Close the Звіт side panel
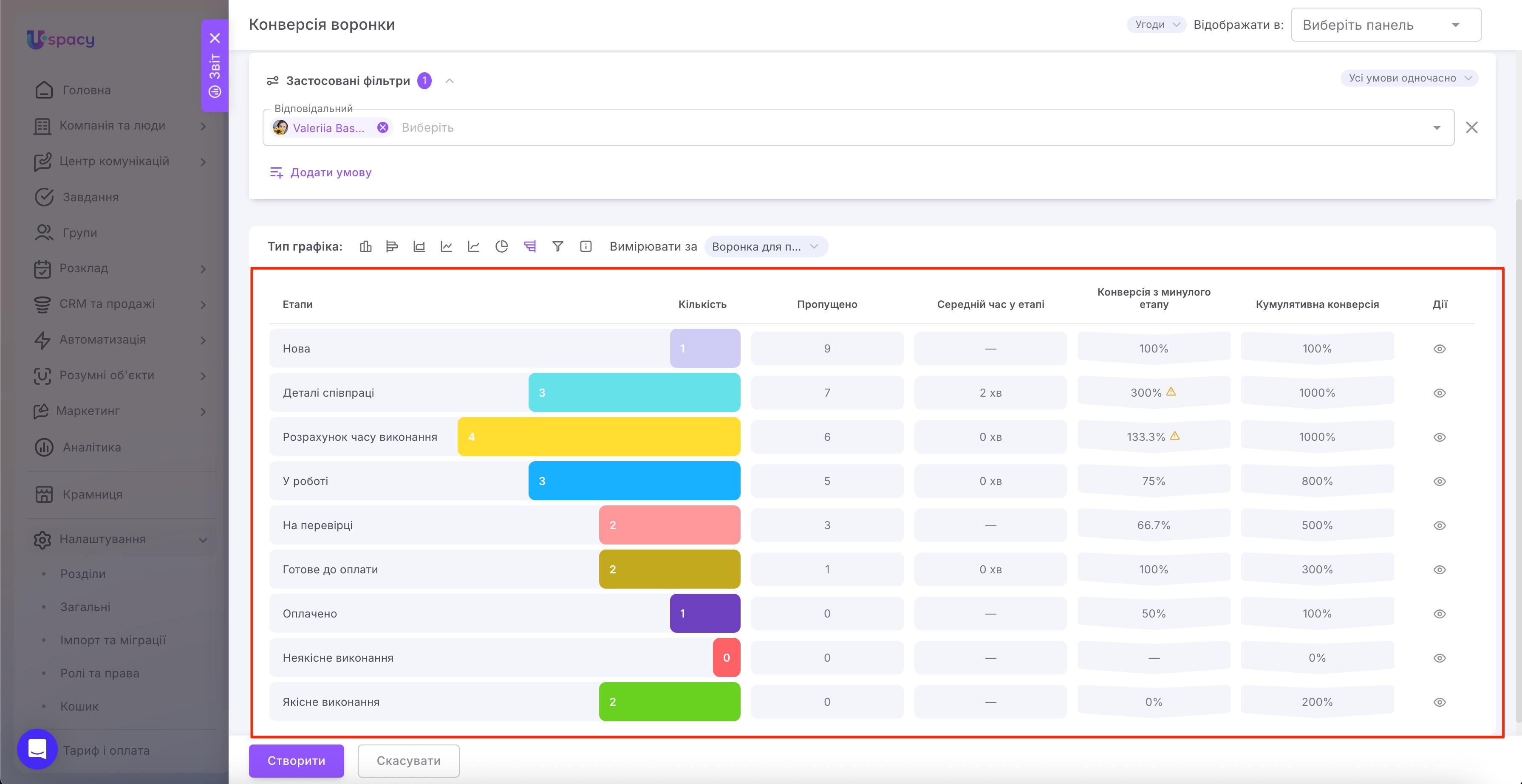The height and width of the screenshot is (784, 1522). pyautogui.click(x=215, y=38)
